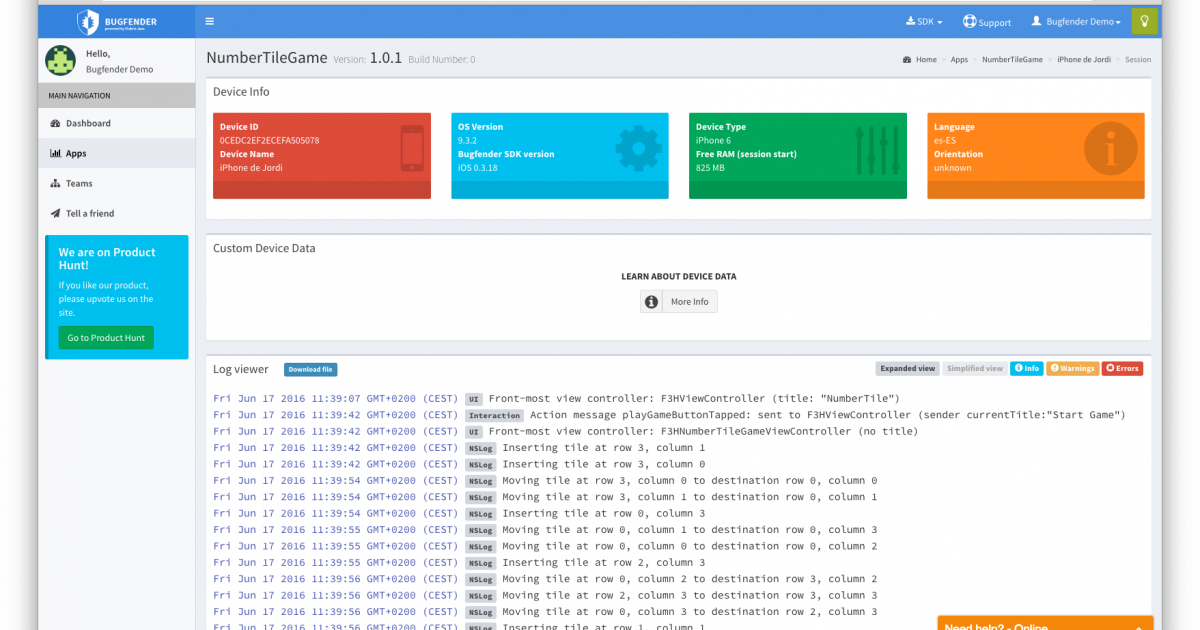Click the 'Inserting tile at row 3, column 1' log
The image size is (1200, 630).
(604, 448)
